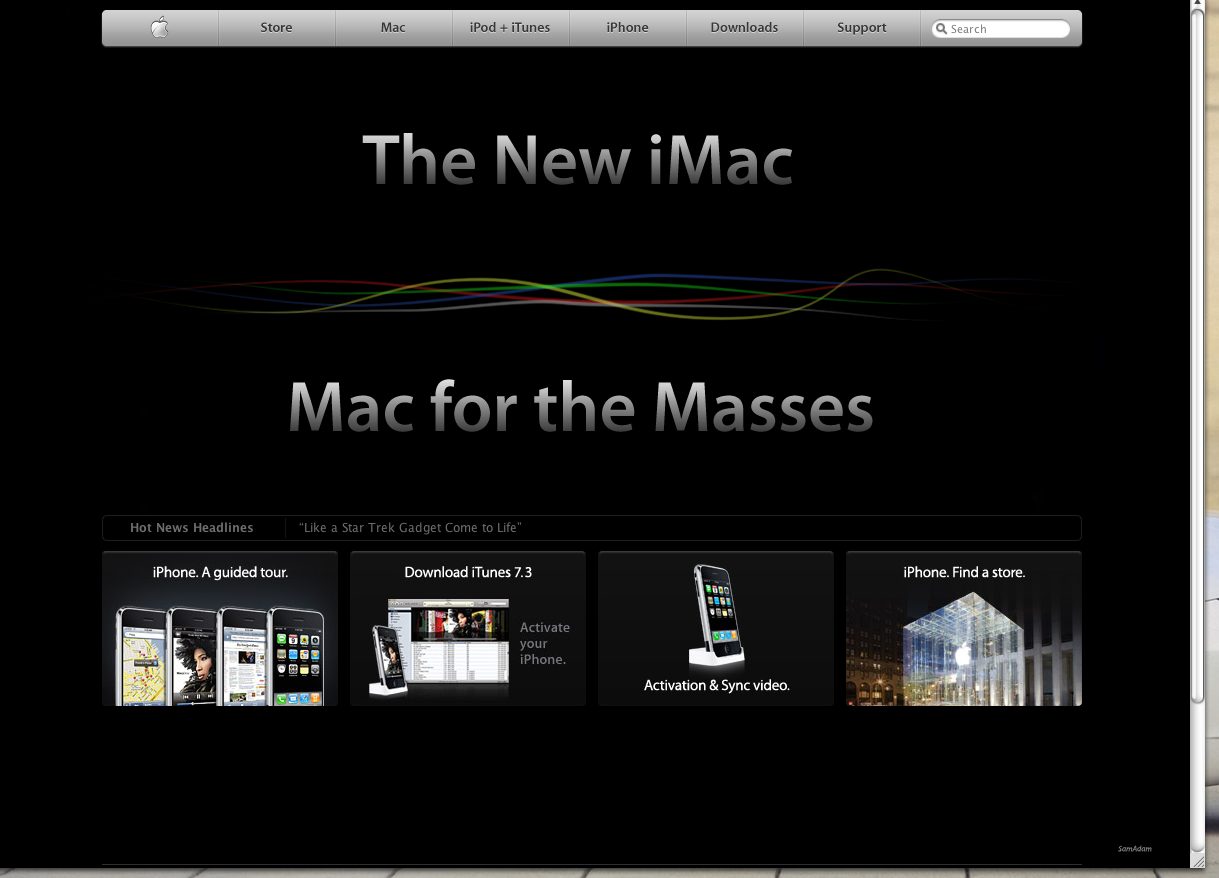Open the iPod + iTunes tab
Screen dimensions: 1219x878
510,28
